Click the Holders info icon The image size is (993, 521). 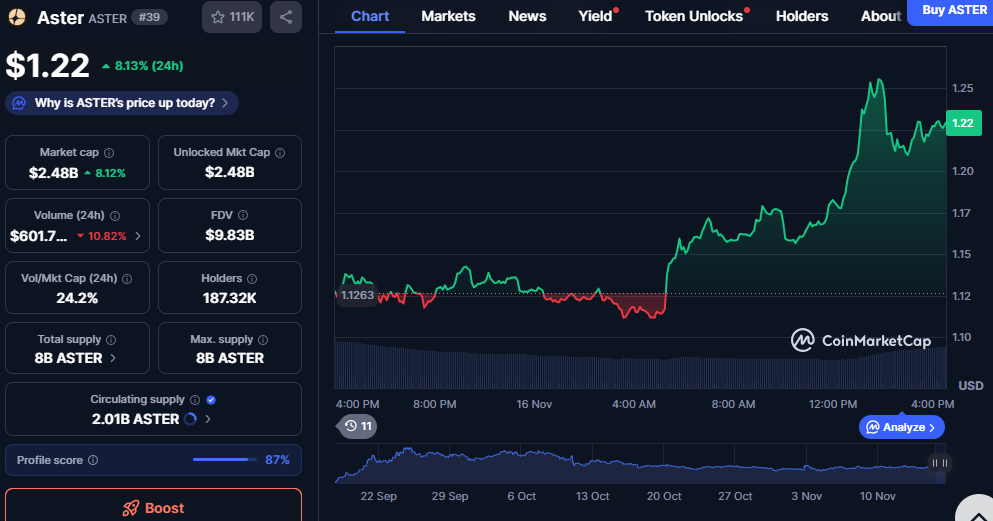tap(251, 278)
